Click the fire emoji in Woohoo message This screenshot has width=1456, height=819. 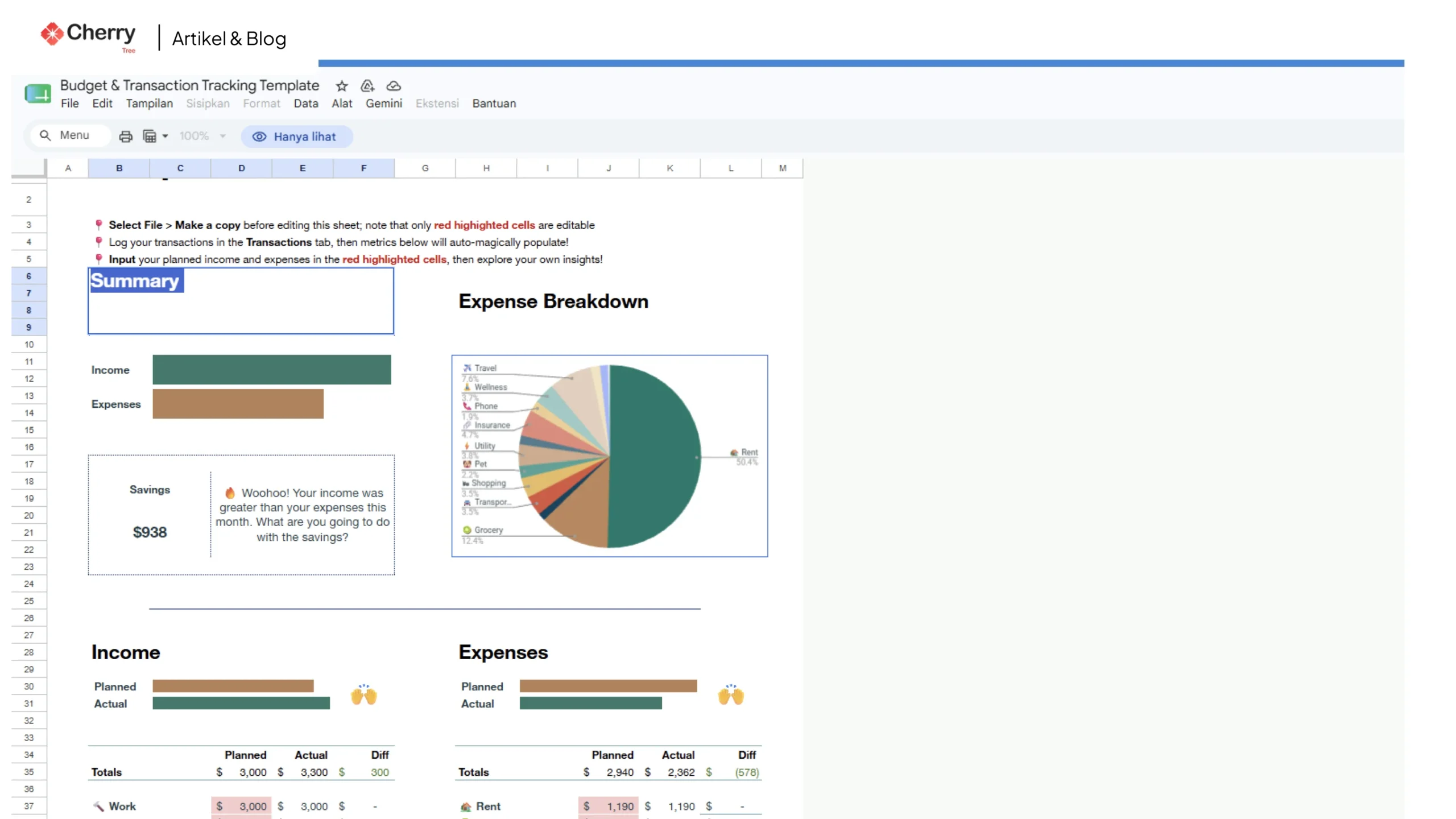pyautogui.click(x=230, y=493)
